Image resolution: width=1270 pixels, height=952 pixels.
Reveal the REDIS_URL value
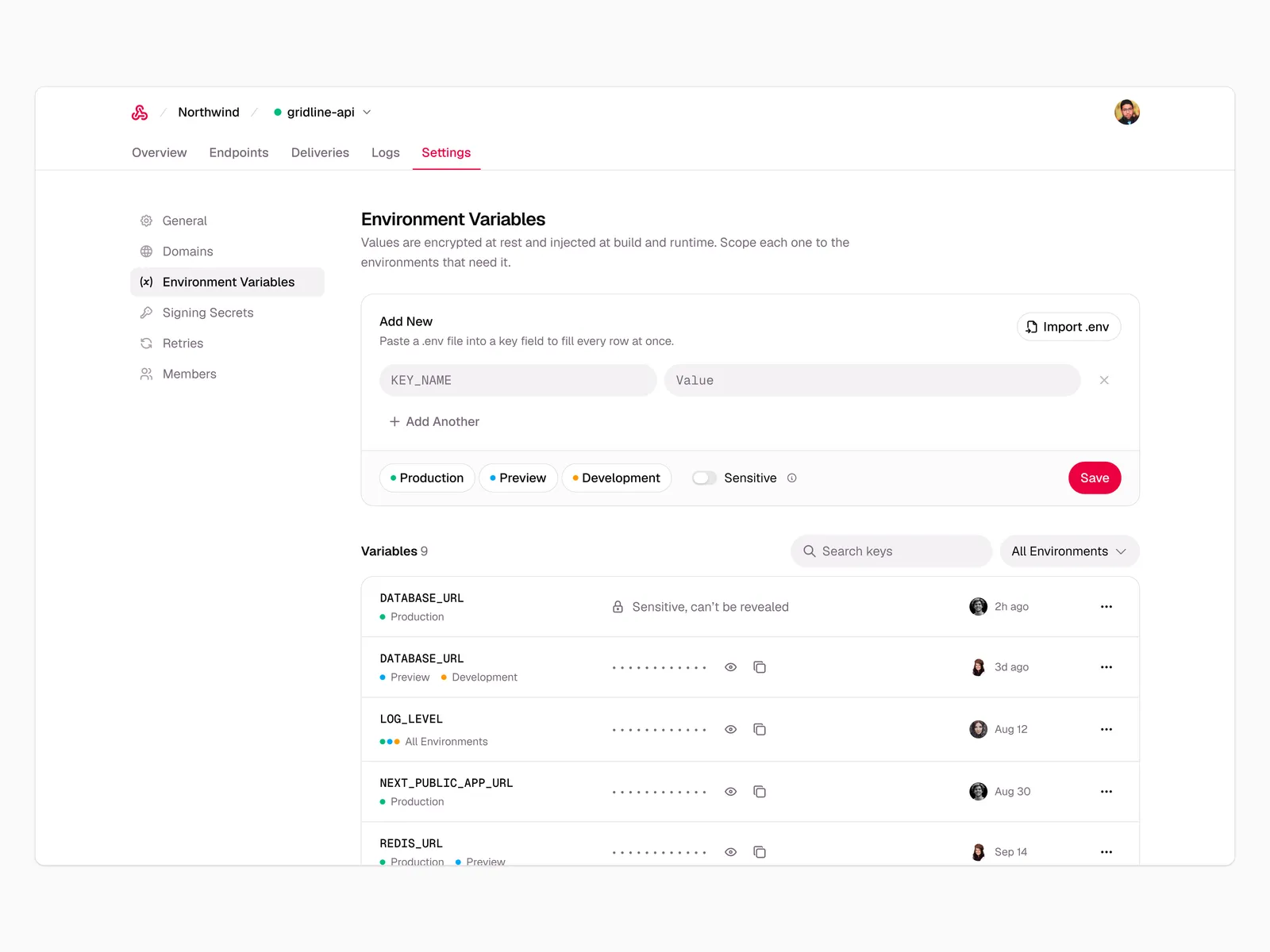pos(731,852)
